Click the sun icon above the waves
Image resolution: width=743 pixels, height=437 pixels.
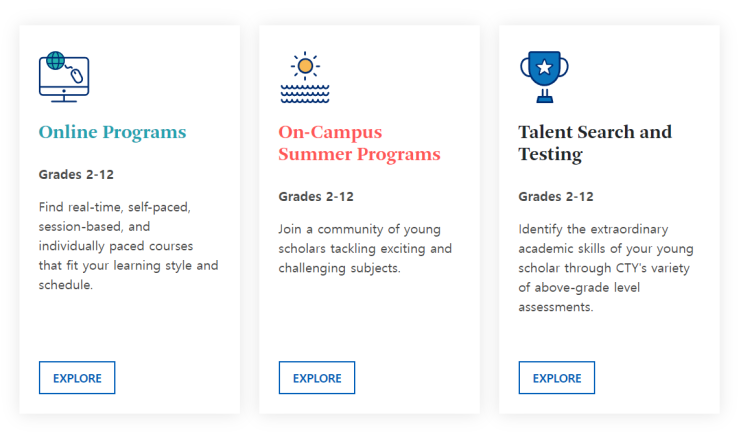pyautogui.click(x=305, y=65)
